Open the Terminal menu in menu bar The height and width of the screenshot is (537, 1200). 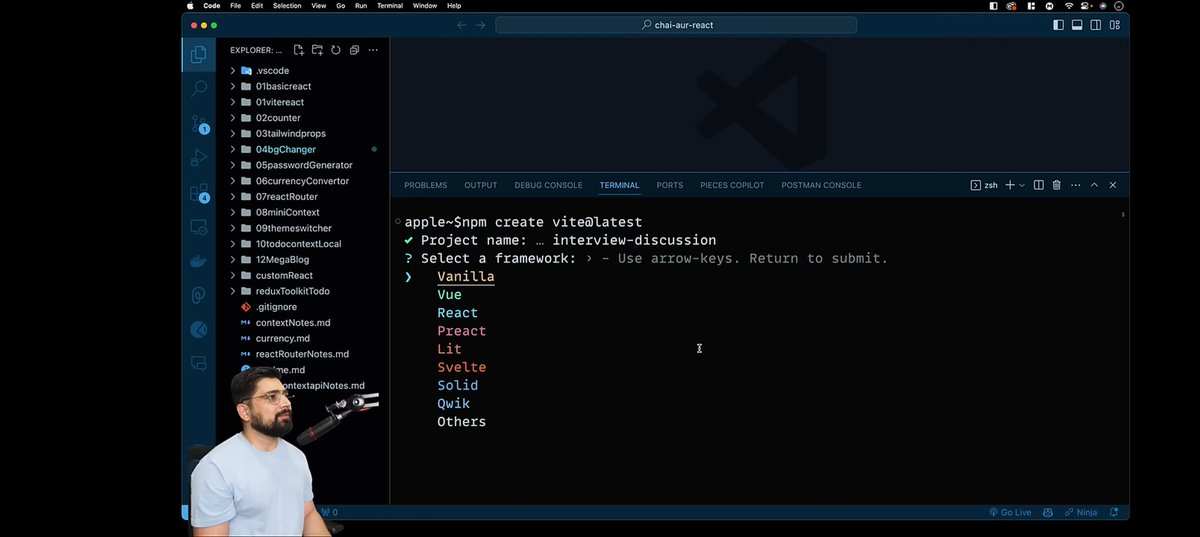(390, 6)
